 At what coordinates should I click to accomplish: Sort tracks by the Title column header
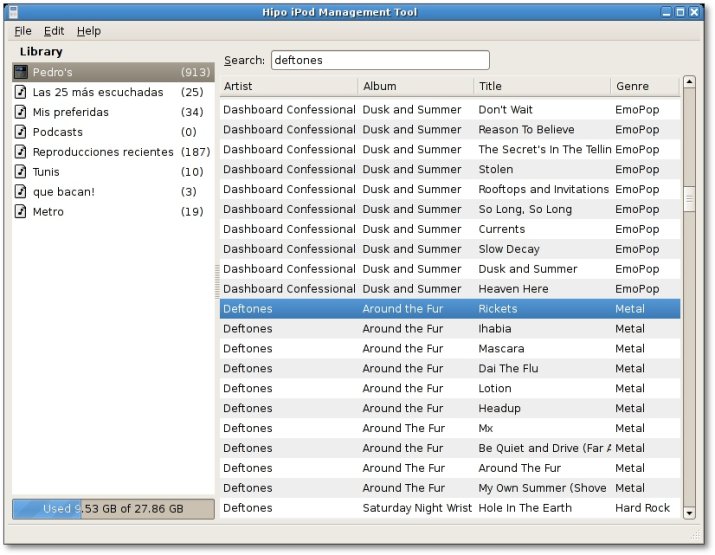pos(542,86)
